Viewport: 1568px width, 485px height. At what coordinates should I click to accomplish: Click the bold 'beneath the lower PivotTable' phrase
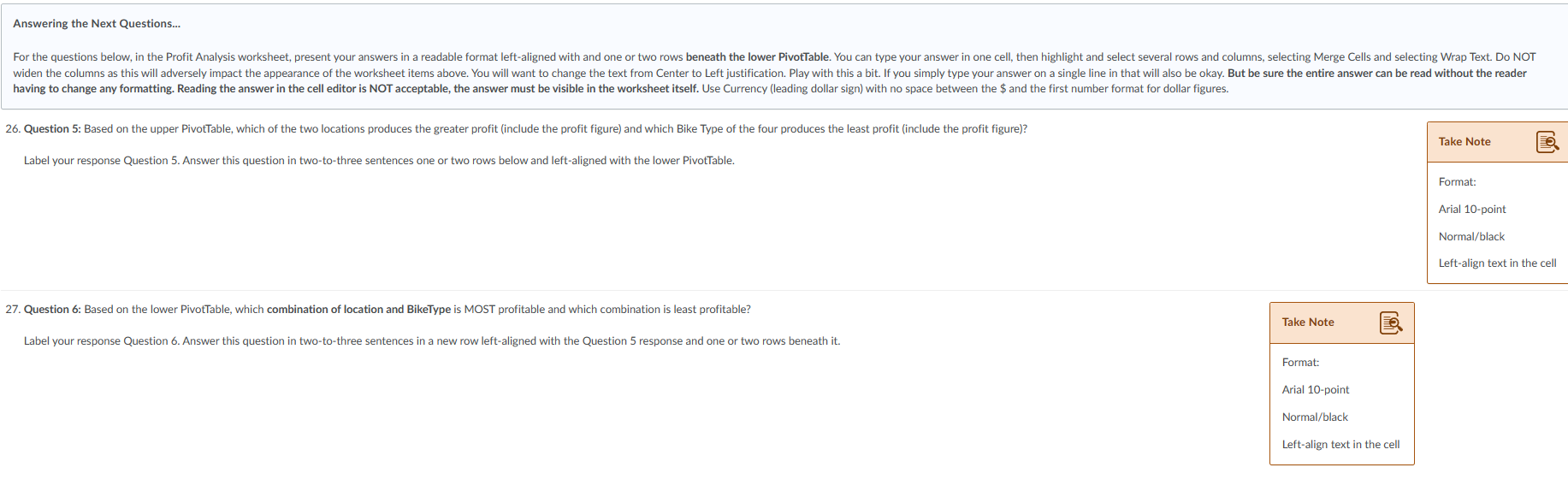click(x=757, y=57)
